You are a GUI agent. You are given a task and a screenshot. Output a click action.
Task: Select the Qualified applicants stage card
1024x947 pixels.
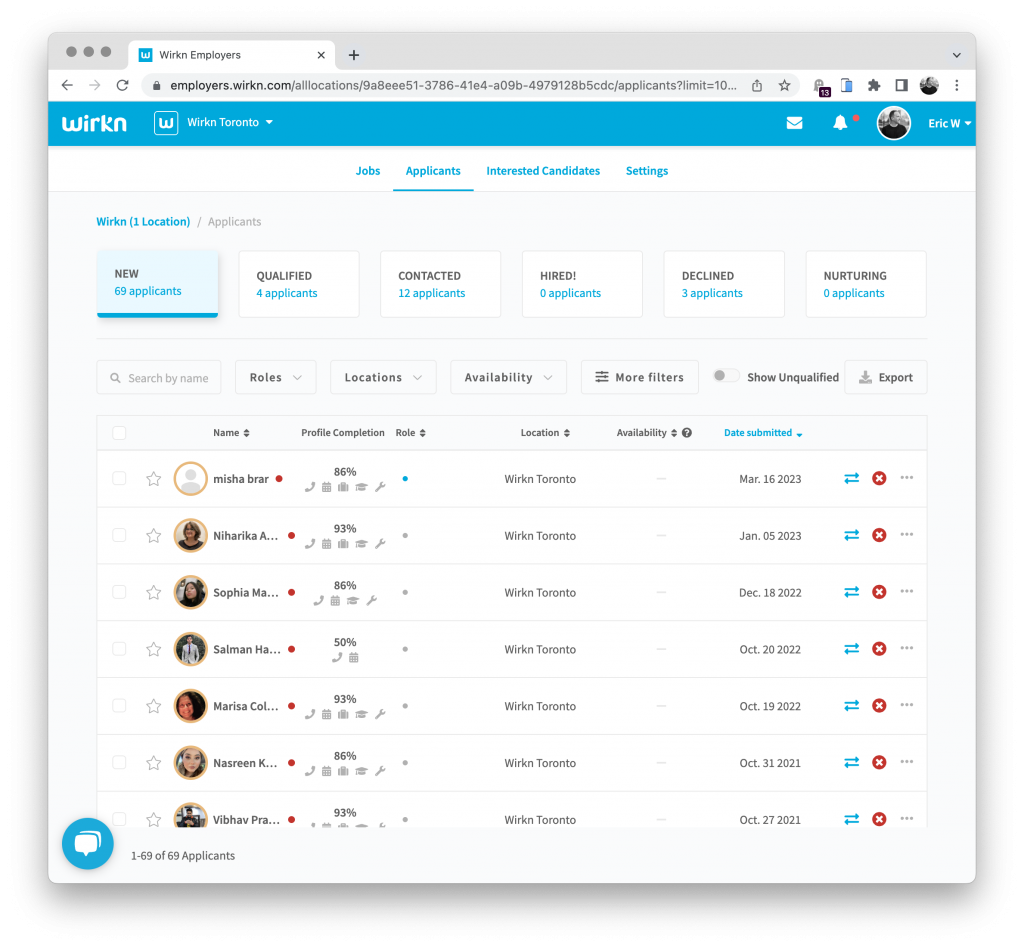298,284
